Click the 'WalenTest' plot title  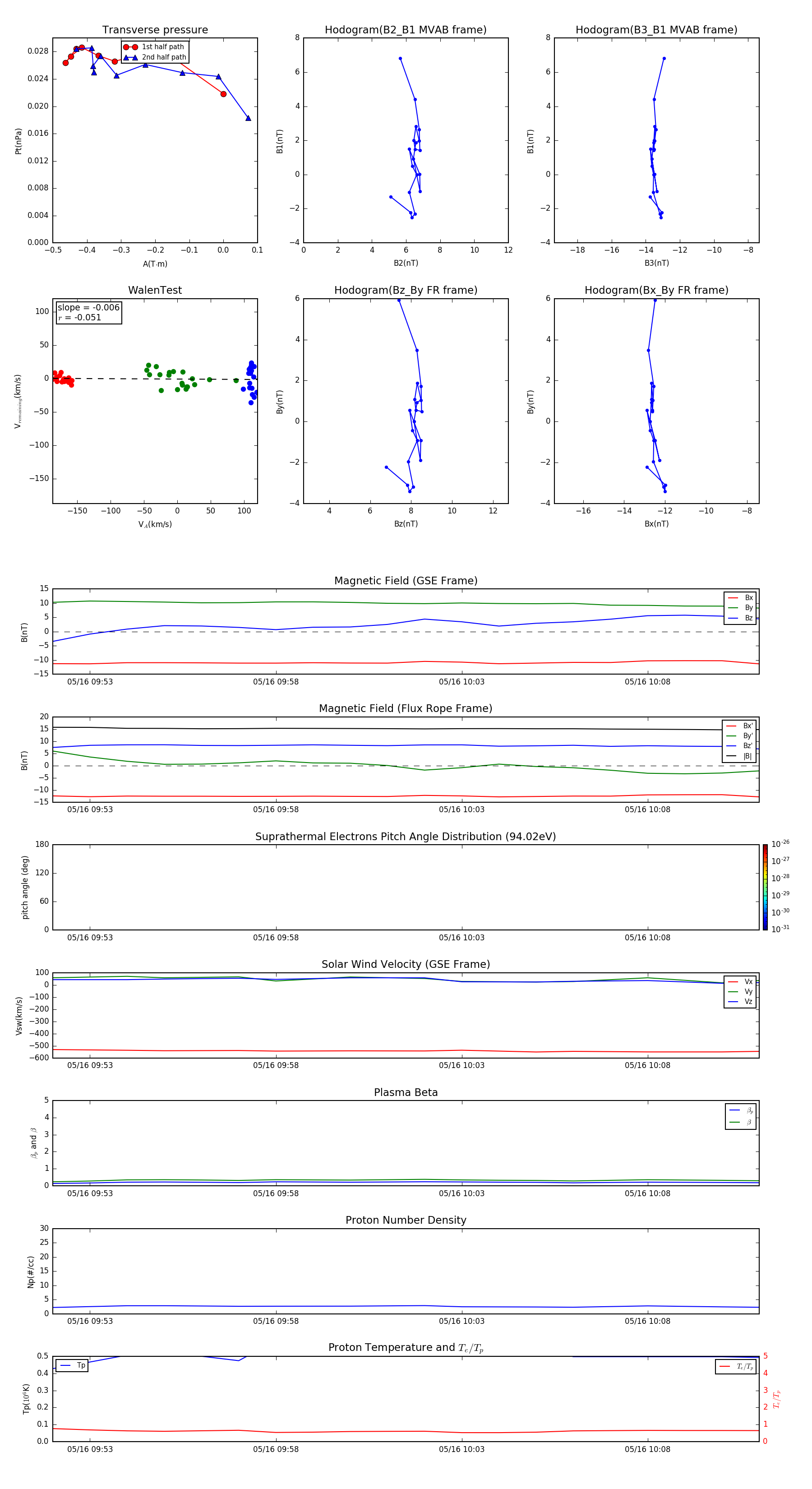click(155, 290)
